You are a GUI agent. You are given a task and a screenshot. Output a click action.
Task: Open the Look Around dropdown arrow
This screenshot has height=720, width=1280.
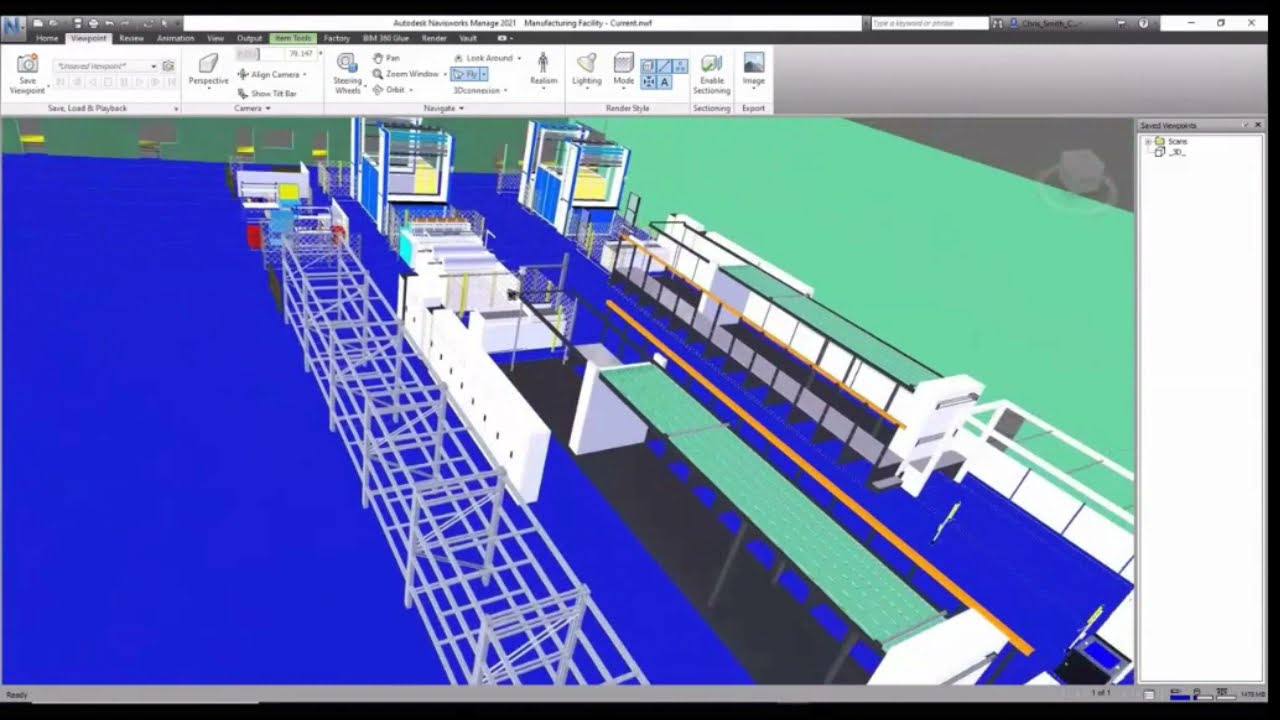[x=519, y=58]
